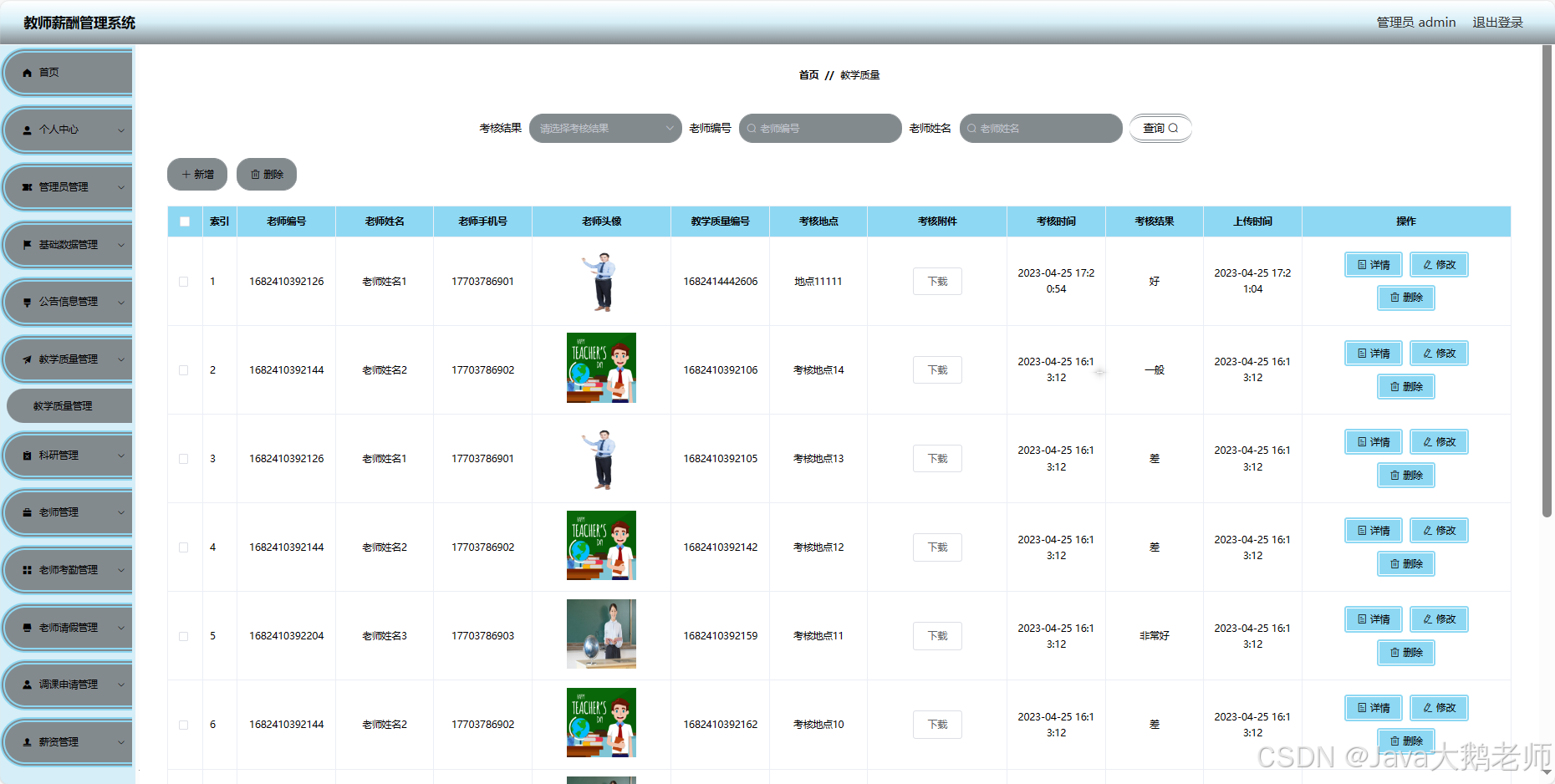
Task: Click the vertical page scrollbar thumb
Action: point(1547,281)
